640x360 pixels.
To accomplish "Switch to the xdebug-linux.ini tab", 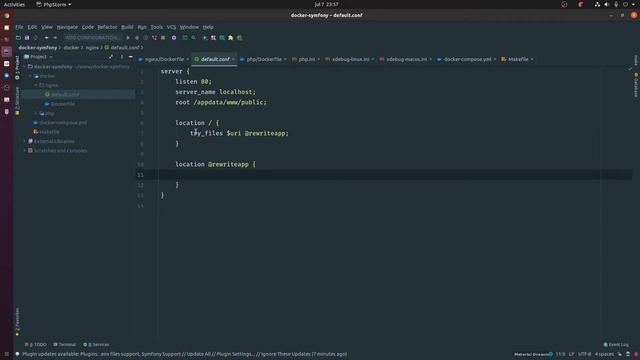I will pos(350,59).
